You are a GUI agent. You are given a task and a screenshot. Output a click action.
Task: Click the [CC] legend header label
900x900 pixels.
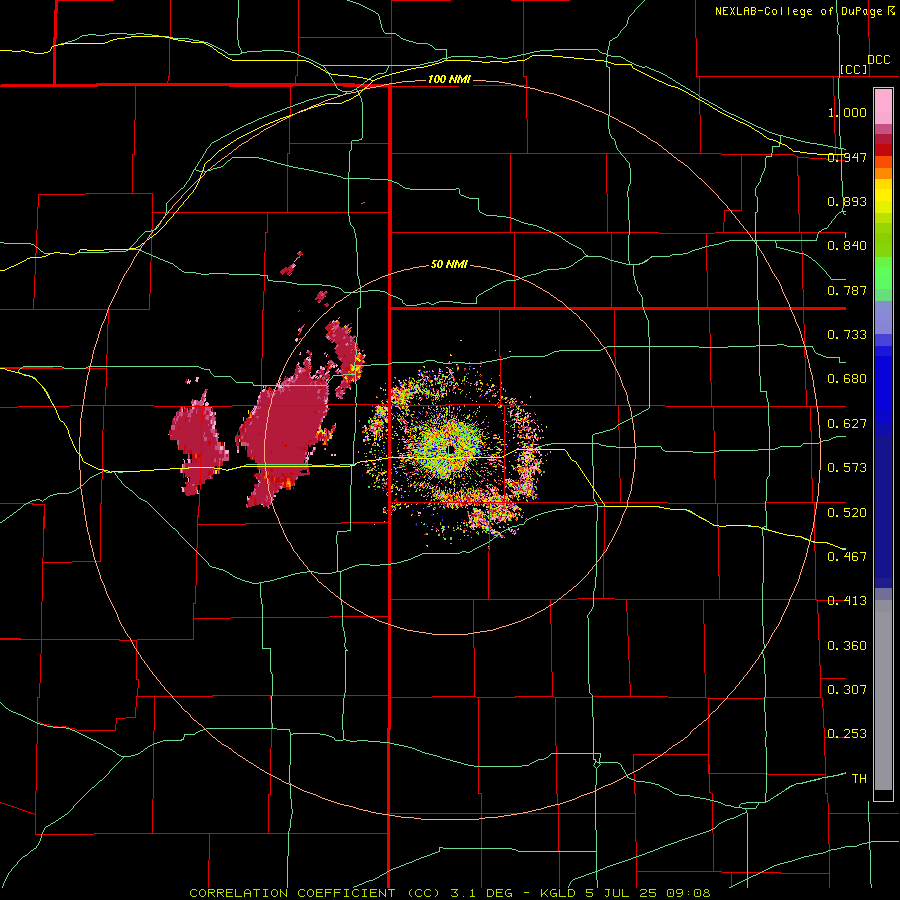coord(854,69)
